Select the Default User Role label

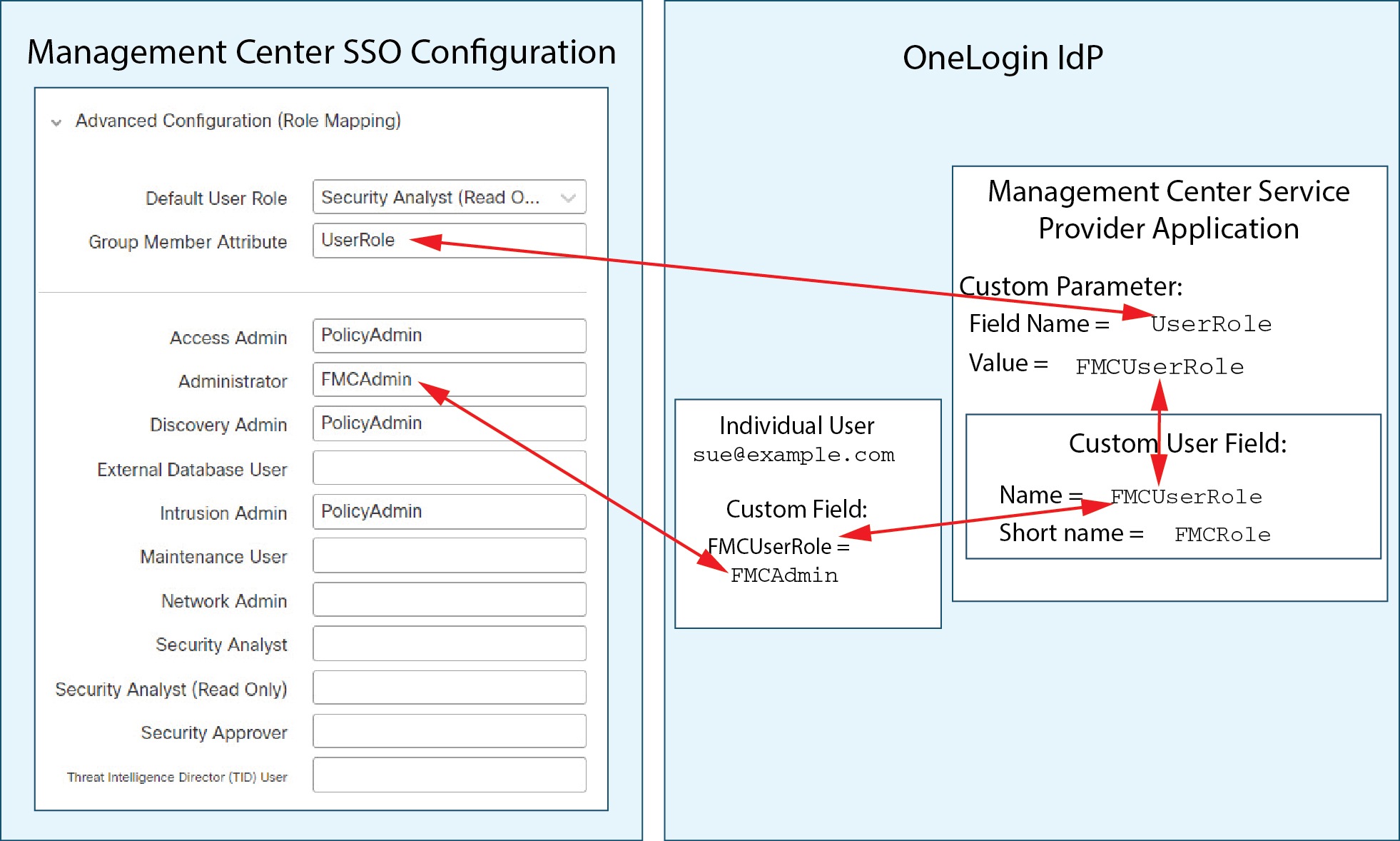point(216,198)
